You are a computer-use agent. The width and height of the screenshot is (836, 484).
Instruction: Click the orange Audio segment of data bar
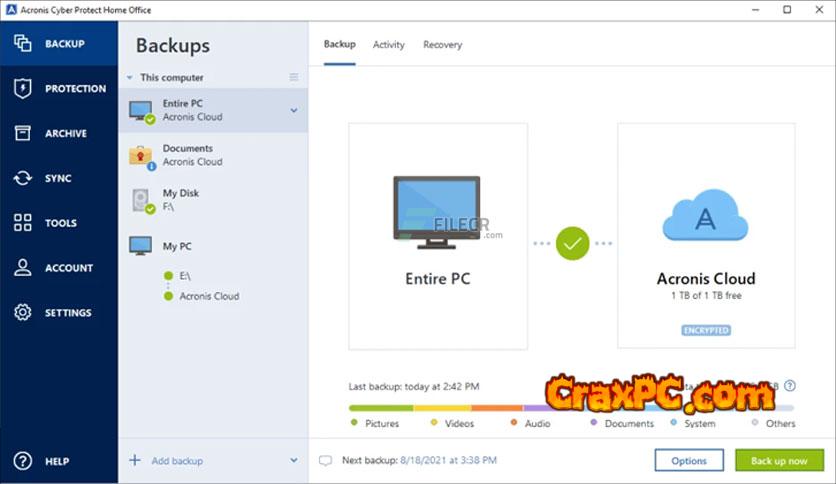tap(497, 408)
